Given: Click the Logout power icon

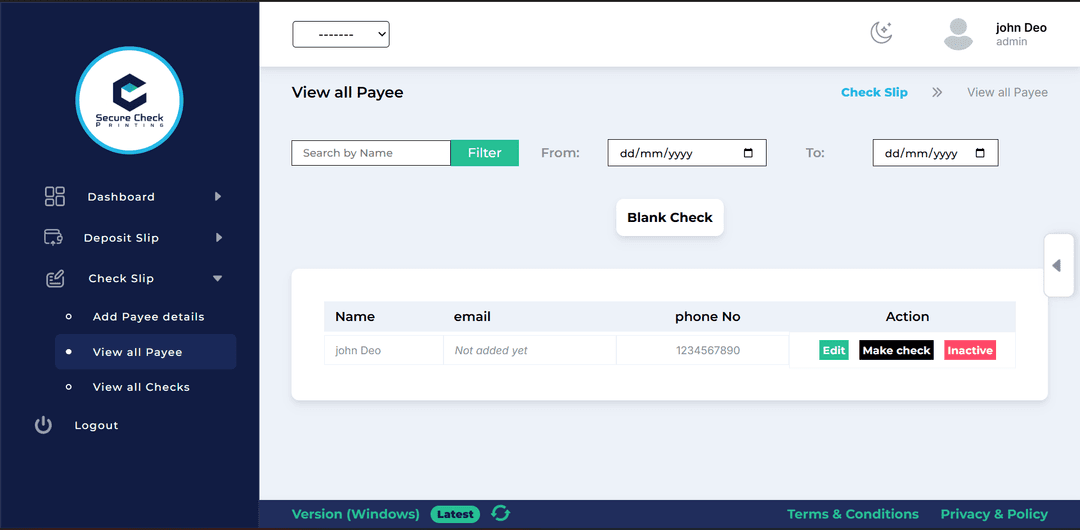Looking at the screenshot, I should coord(43,425).
